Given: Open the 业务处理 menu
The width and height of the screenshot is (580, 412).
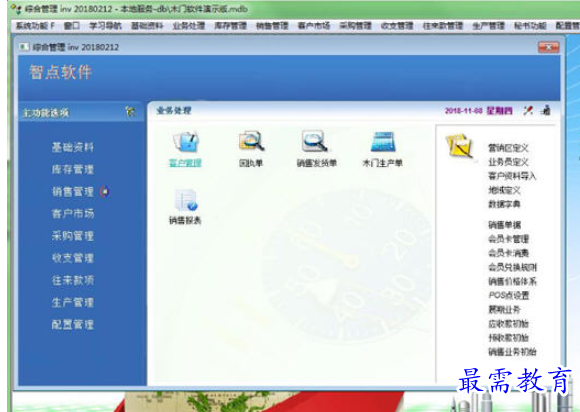Looking at the screenshot, I should point(189,26).
